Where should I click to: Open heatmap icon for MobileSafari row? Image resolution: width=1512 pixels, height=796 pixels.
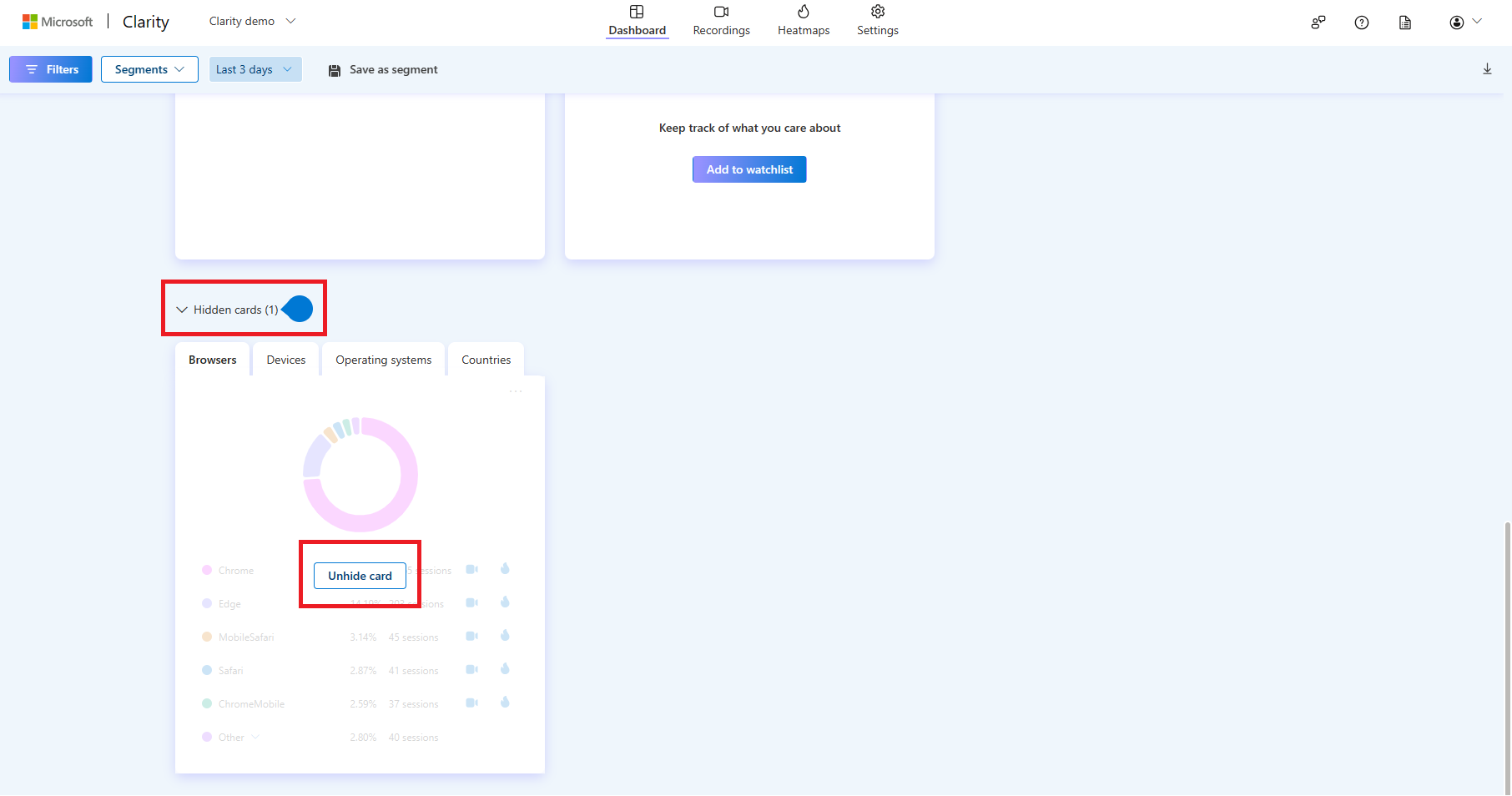click(x=505, y=635)
